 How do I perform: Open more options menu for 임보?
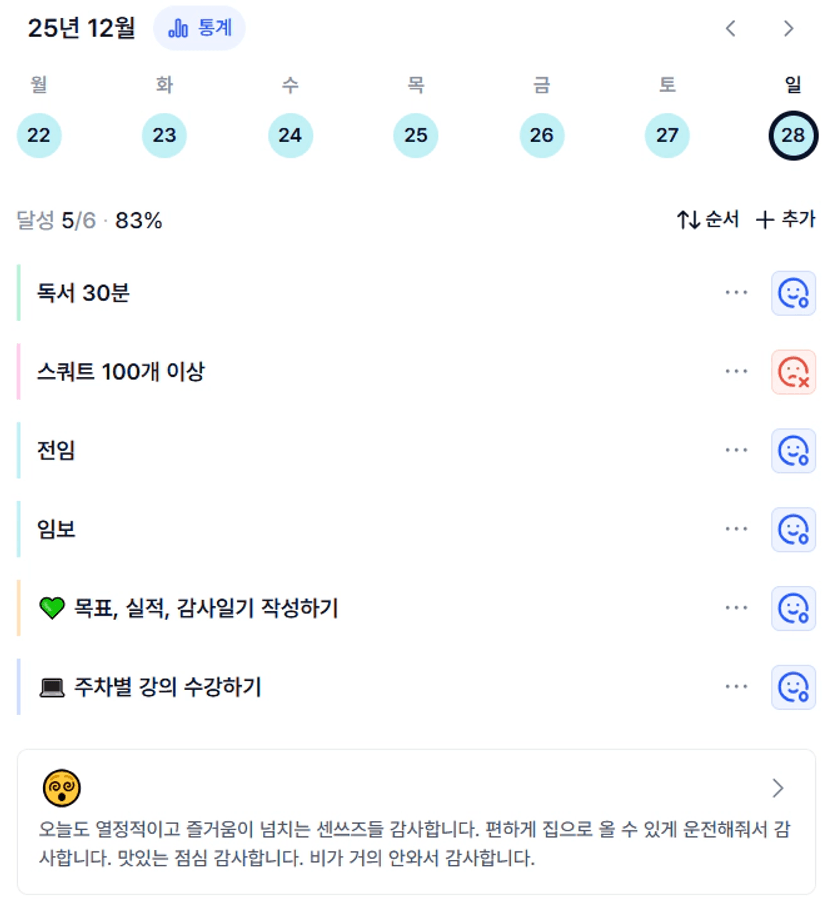(x=737, y=529)
